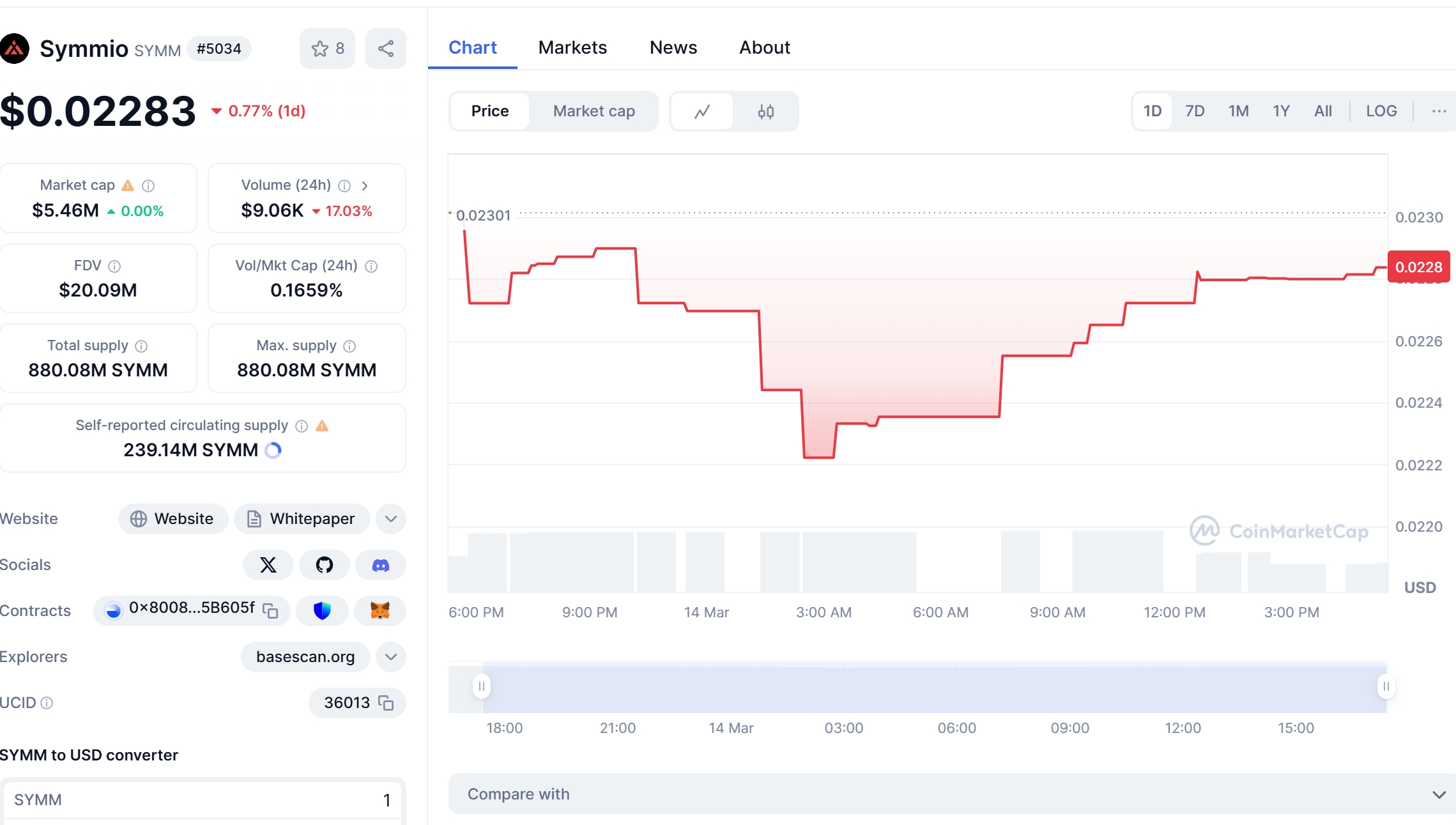
Task: Switch to the 7D chart timeframe
Action: (1195, 110)
